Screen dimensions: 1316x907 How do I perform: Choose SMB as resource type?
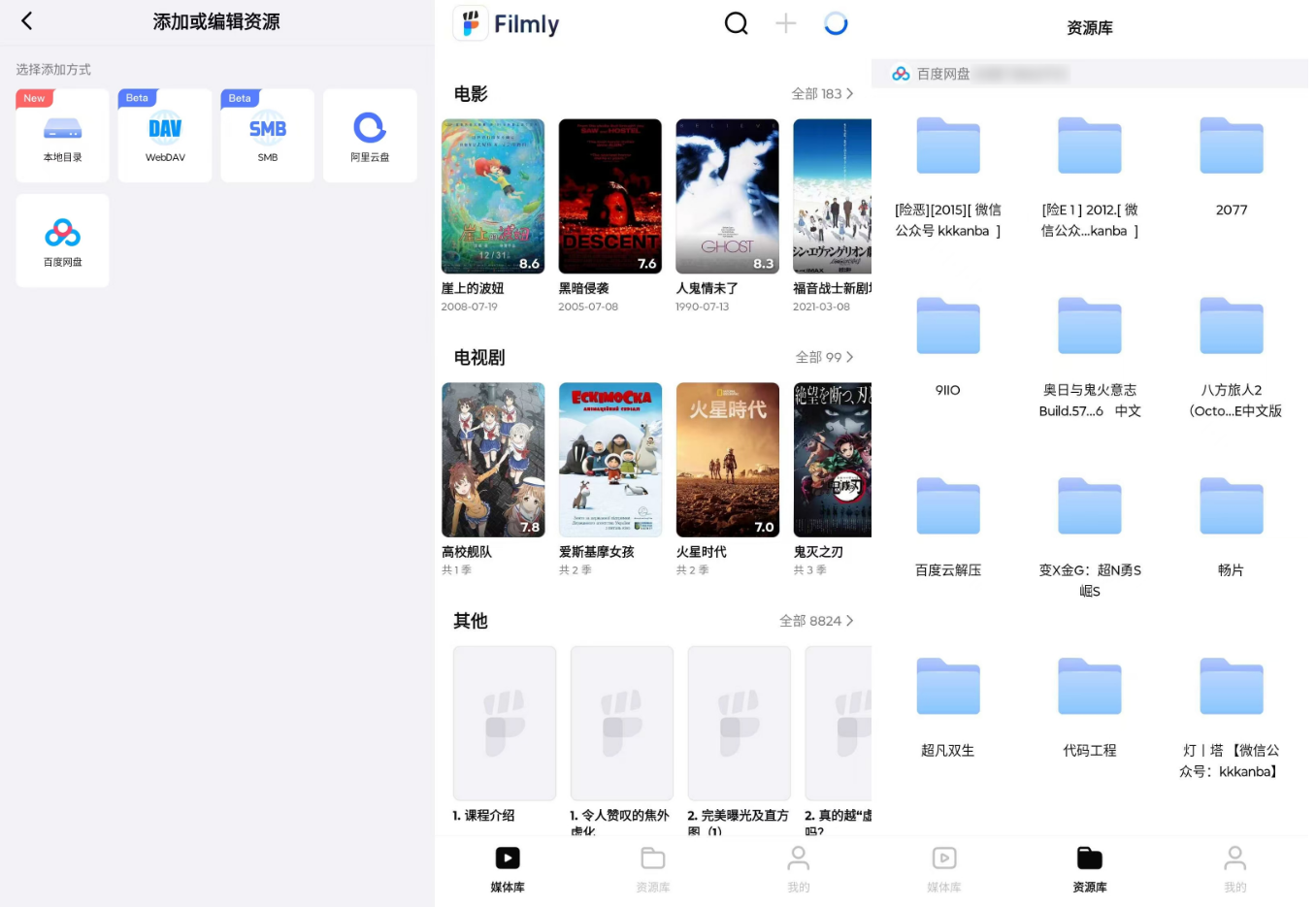click(267, 136)
